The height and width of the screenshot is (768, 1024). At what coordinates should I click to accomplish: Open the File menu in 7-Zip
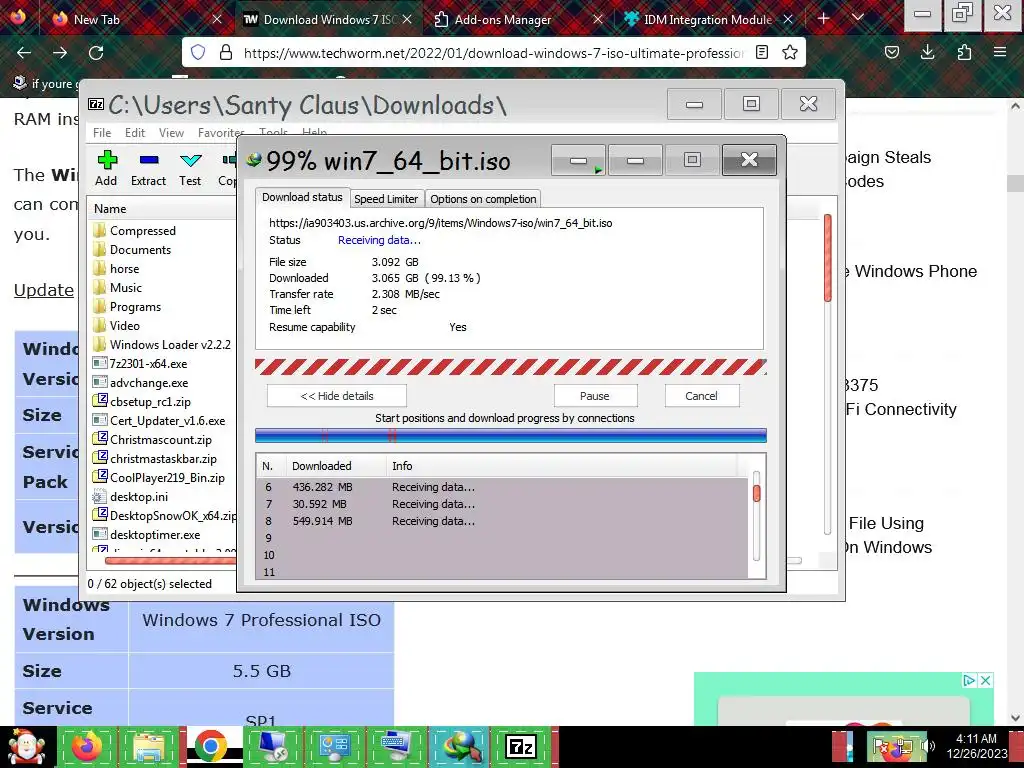click(102, 133)
